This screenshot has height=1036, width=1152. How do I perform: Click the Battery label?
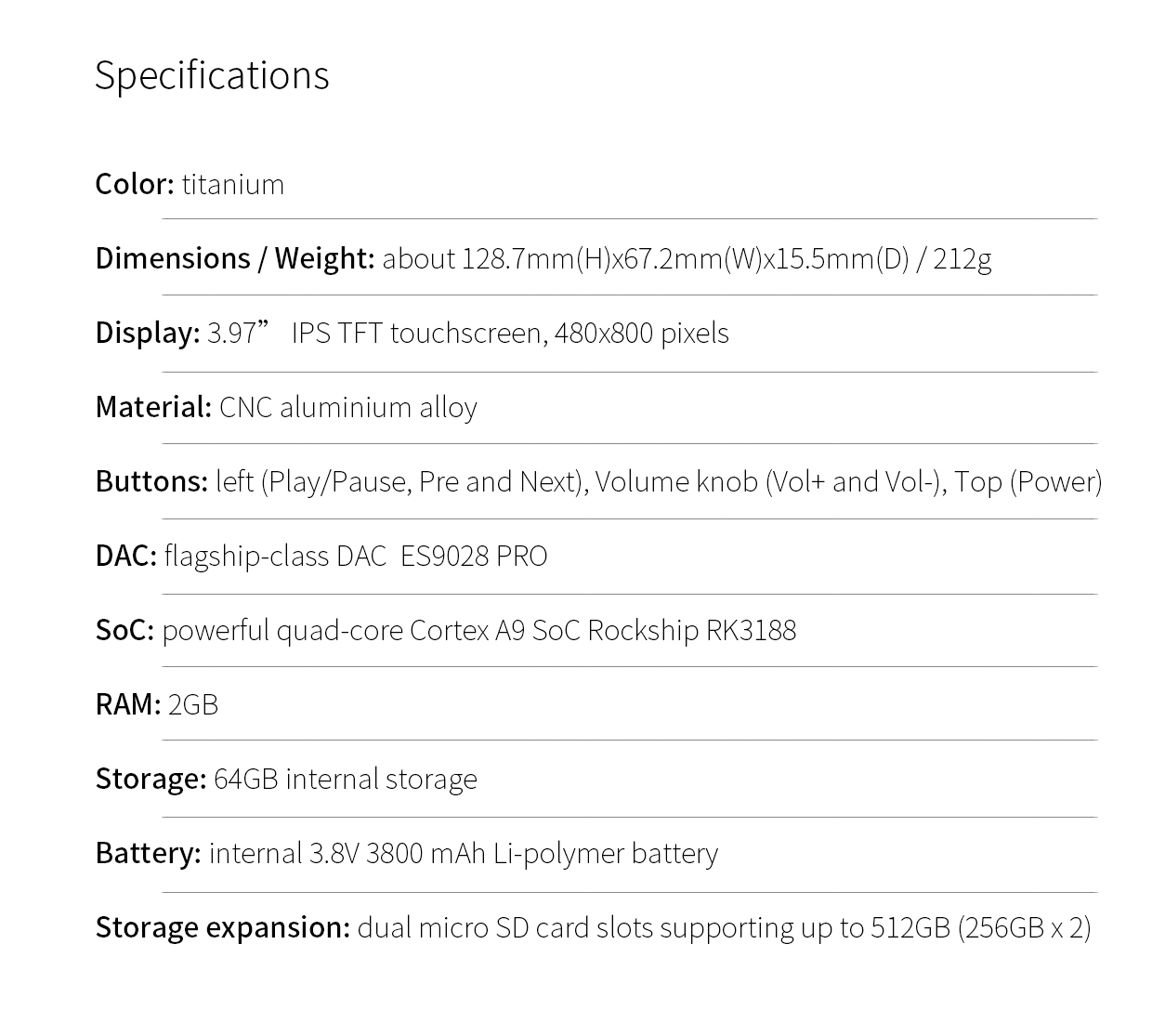148,853
